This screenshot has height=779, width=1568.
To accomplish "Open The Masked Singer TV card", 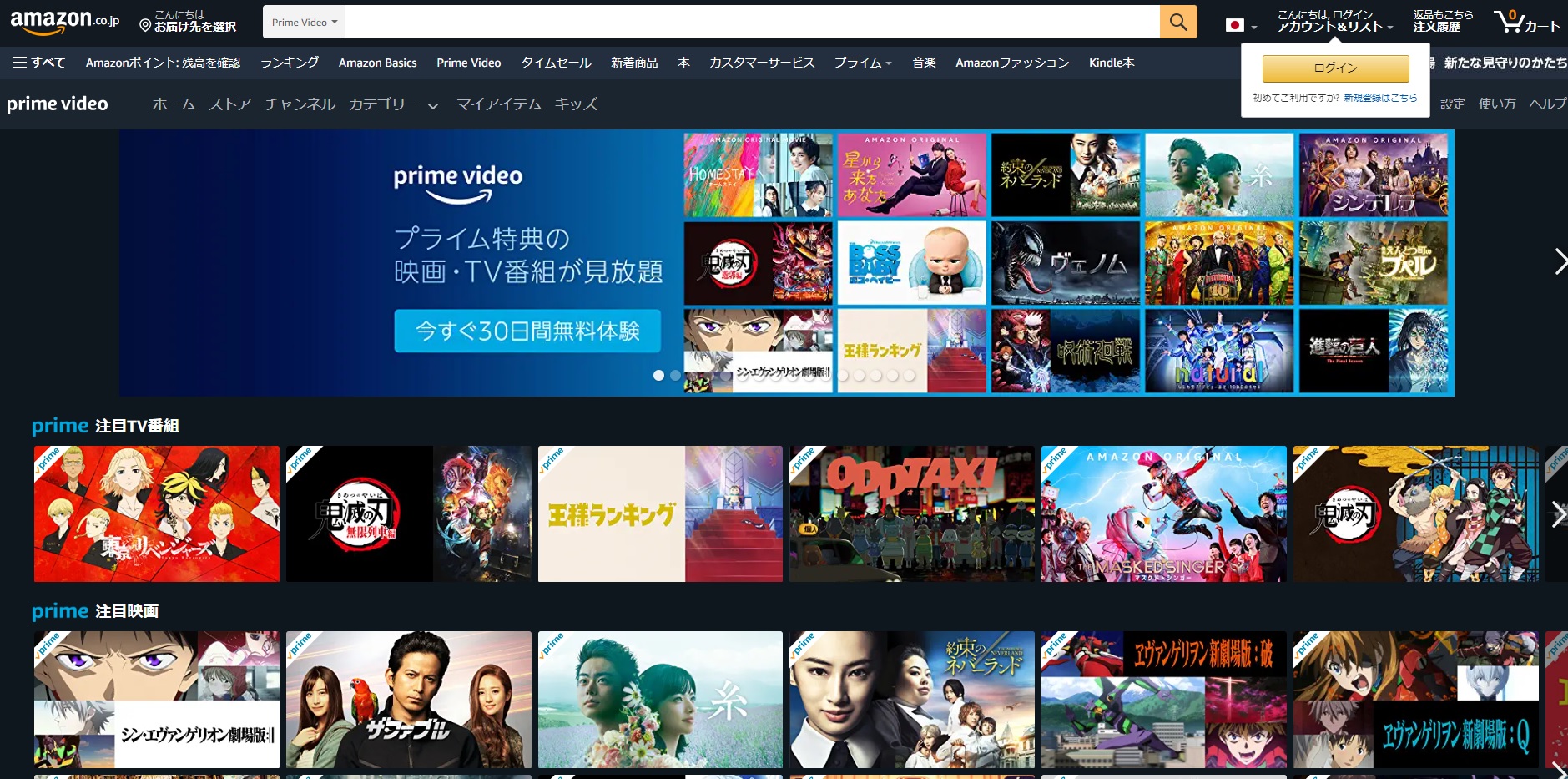I will (x=1164, y=513).
